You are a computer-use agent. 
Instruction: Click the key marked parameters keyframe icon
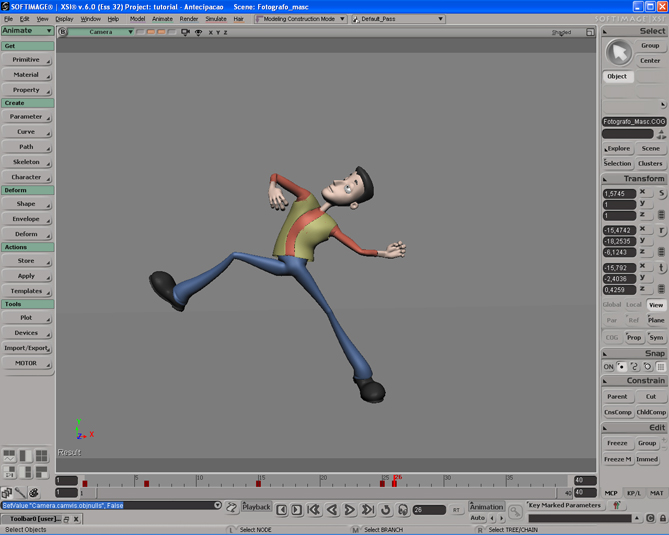pos(617,506)
